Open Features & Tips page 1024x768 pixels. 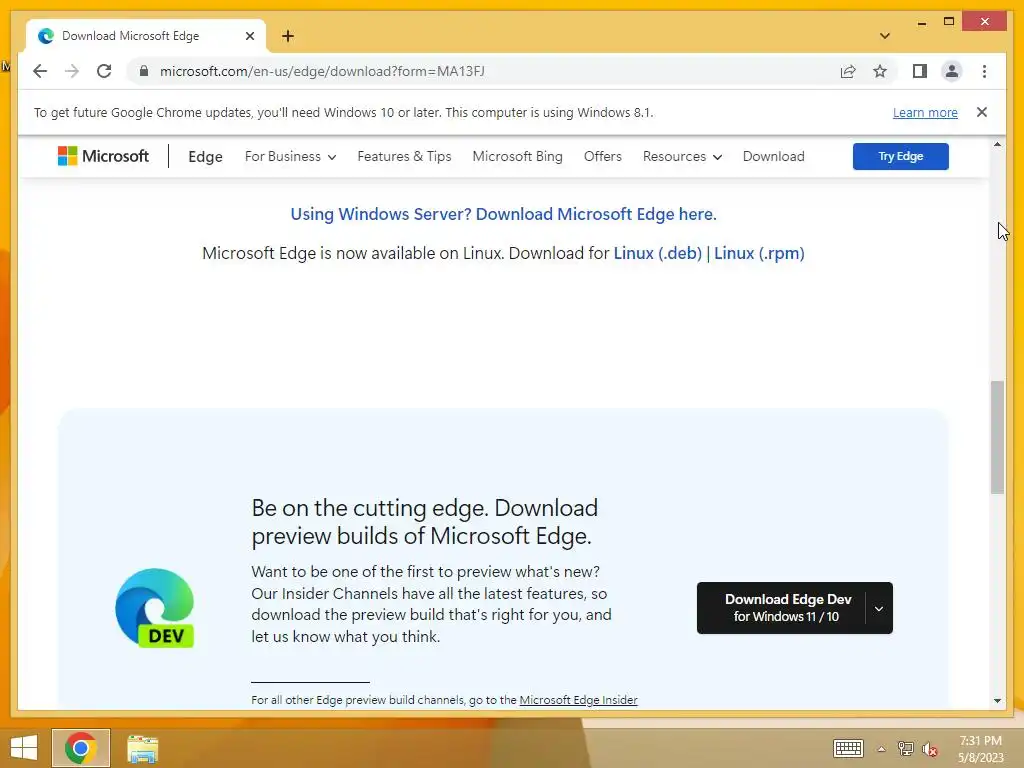[x=404, y=157]
